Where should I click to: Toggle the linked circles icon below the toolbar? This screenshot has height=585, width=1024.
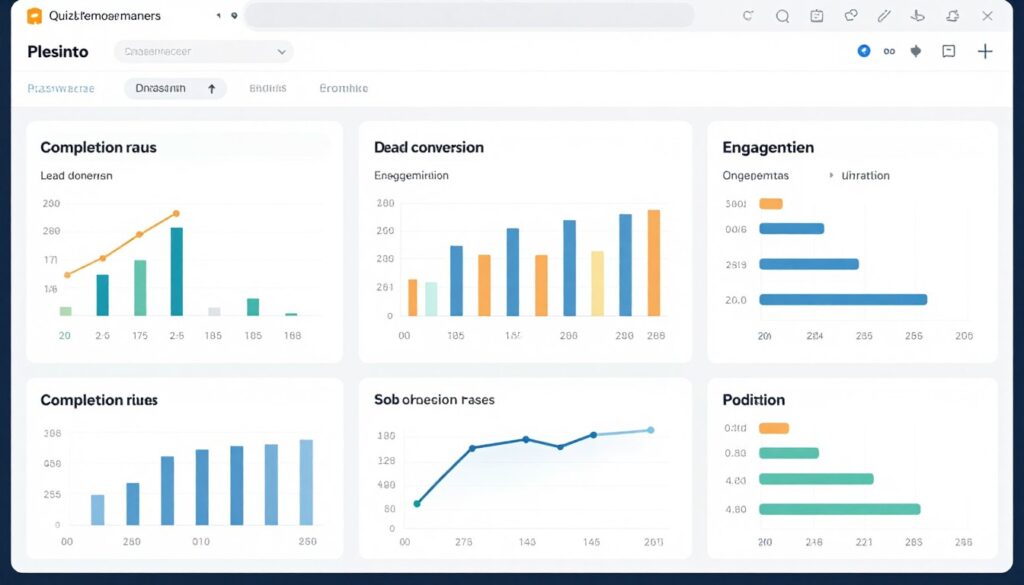pyautogui.click(x=888, y=51)
